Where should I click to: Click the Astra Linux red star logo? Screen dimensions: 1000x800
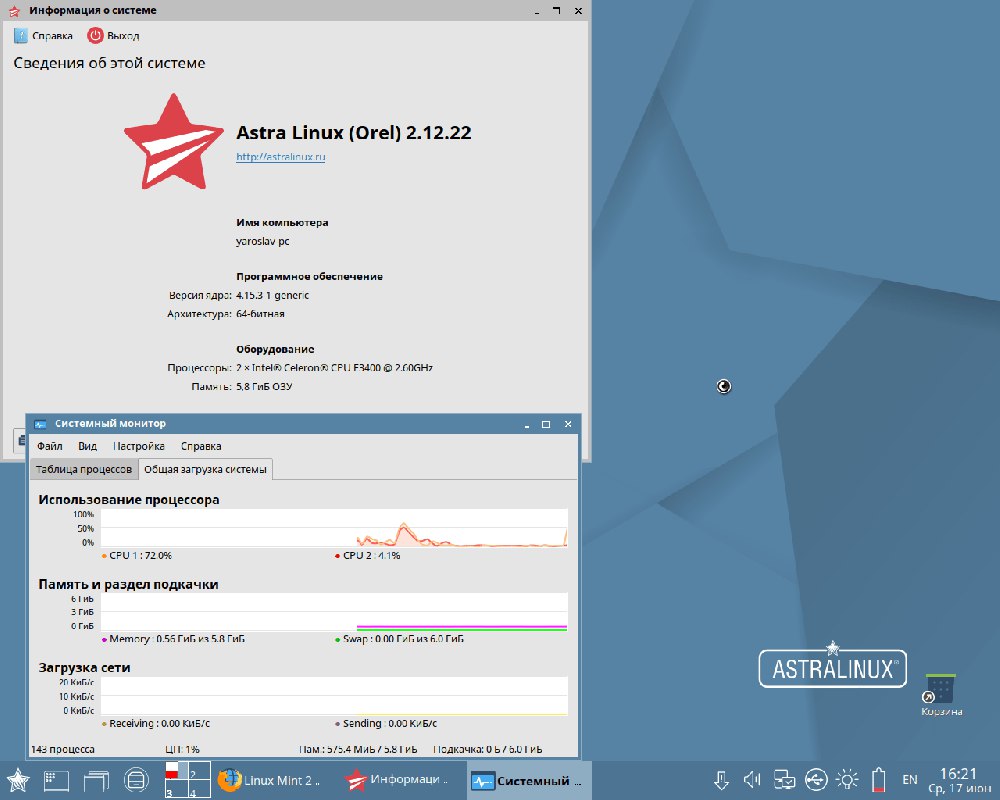[173, 142]
